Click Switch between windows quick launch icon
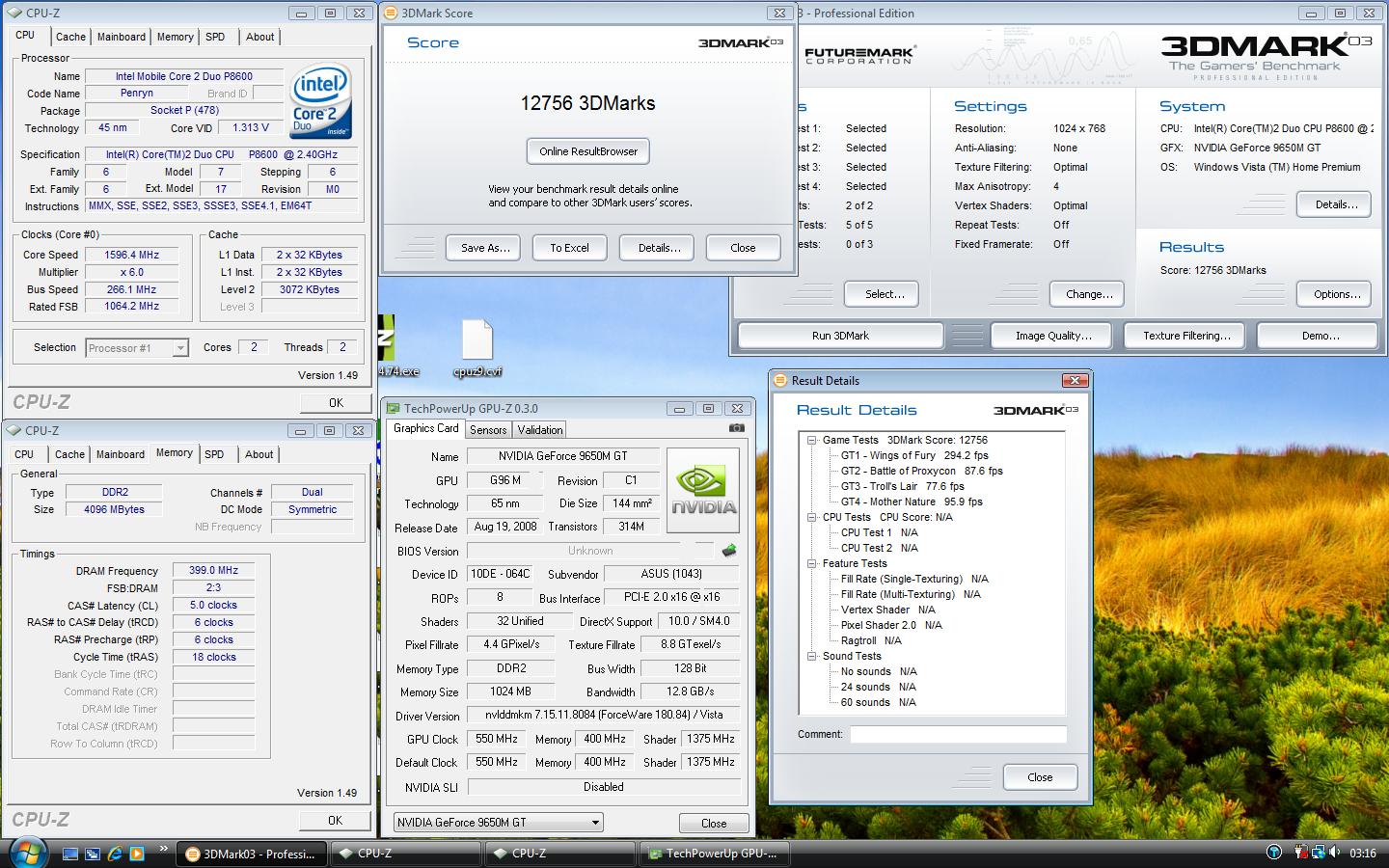Viewport: 1389px width, 868px height. tap(93, 854)
